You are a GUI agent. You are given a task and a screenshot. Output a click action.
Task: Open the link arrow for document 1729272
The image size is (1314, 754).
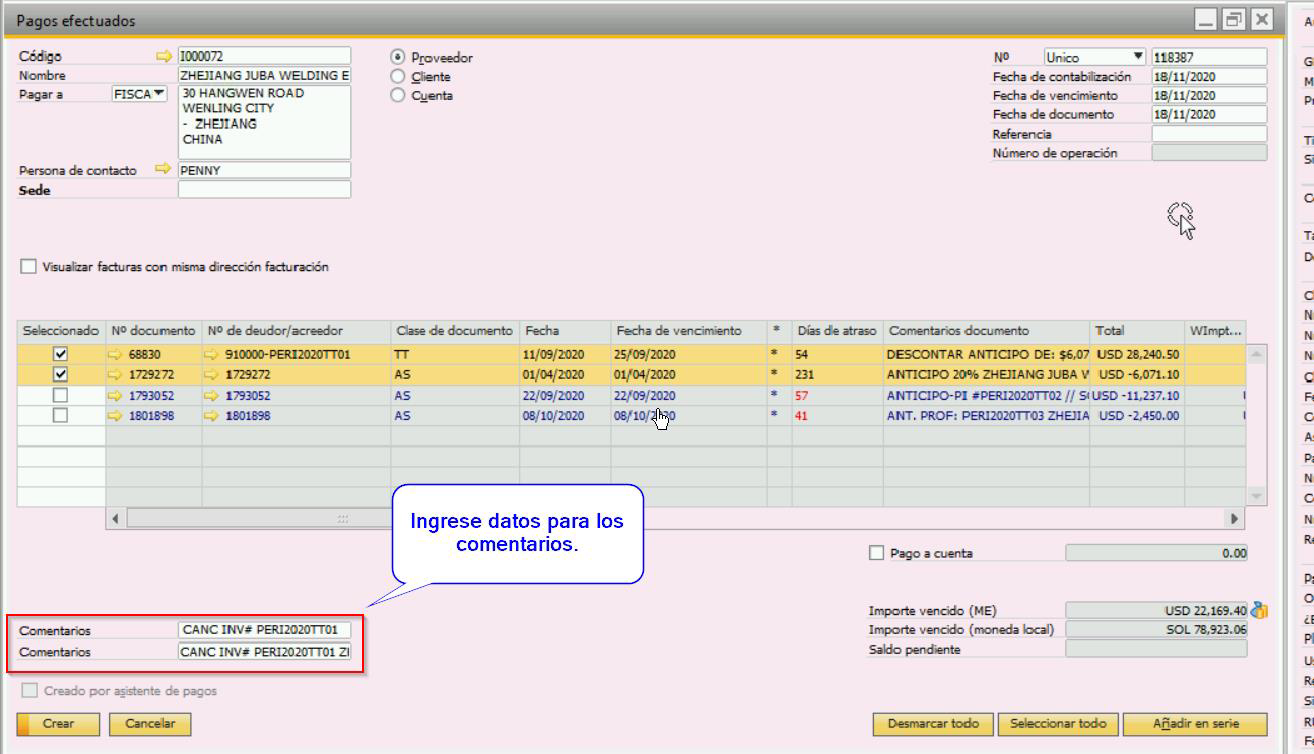pyautogui.click(x=117, y=375)
